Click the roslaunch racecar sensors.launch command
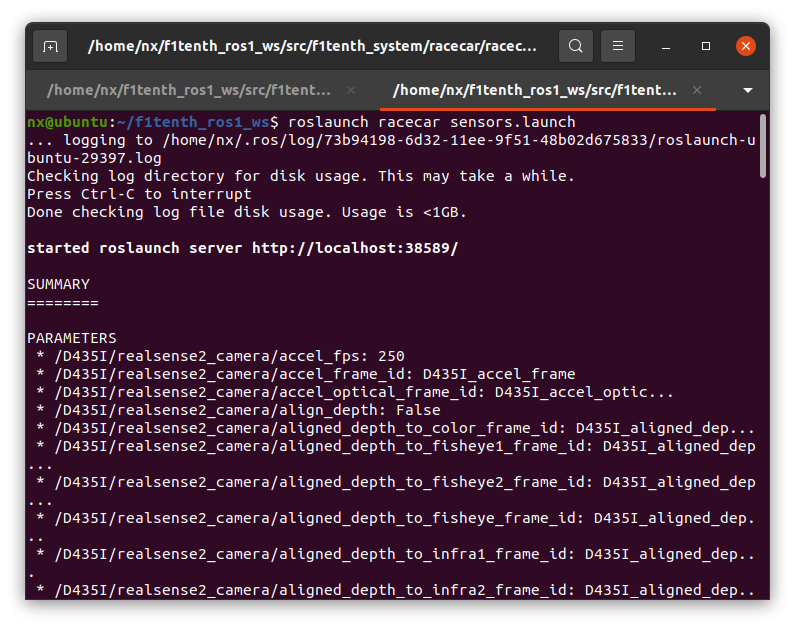Image resolution: width=795 pixels, height=628 pixels. tap(431, 122)
